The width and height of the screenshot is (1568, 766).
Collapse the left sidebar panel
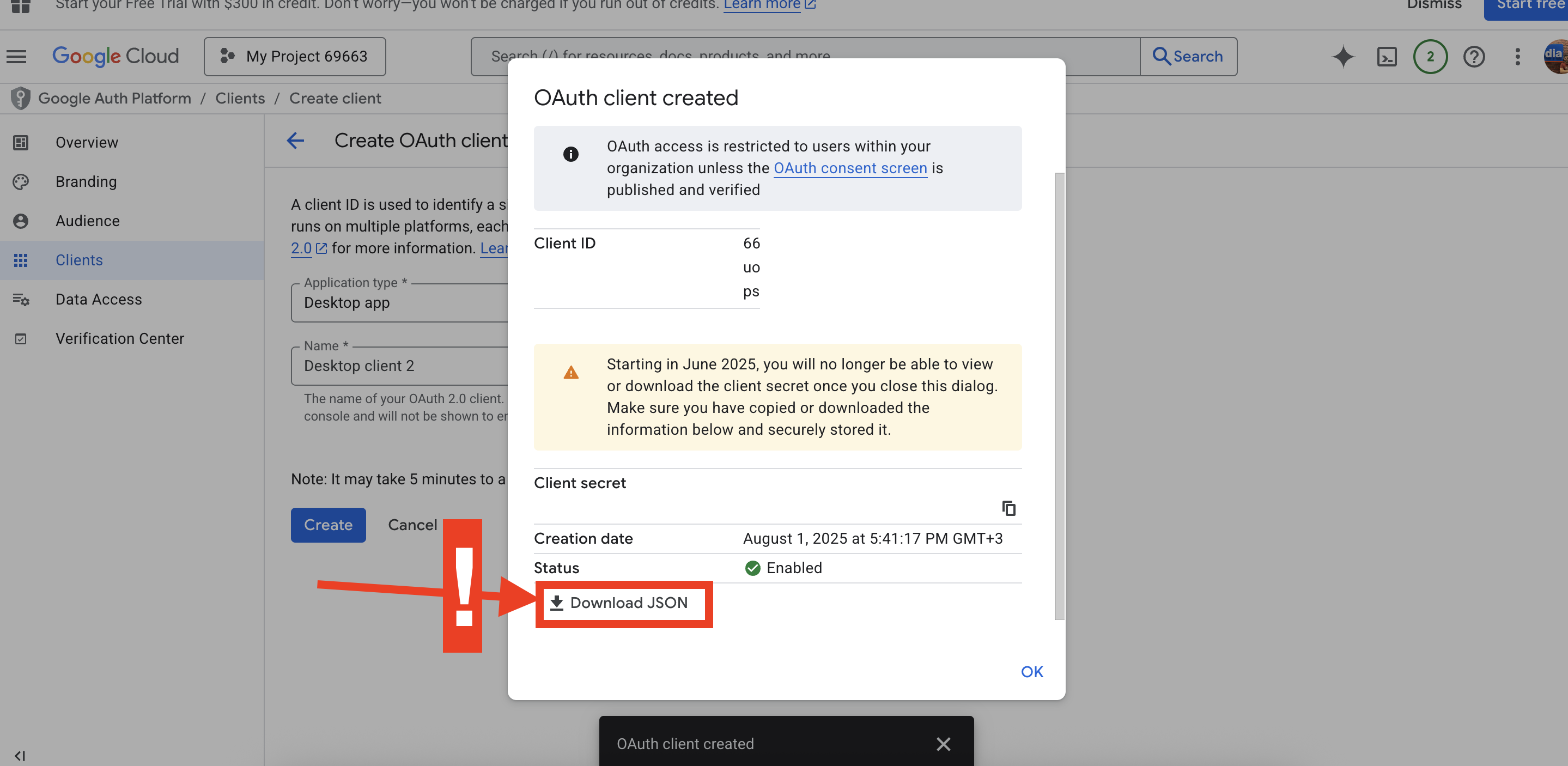coord(20,756)
